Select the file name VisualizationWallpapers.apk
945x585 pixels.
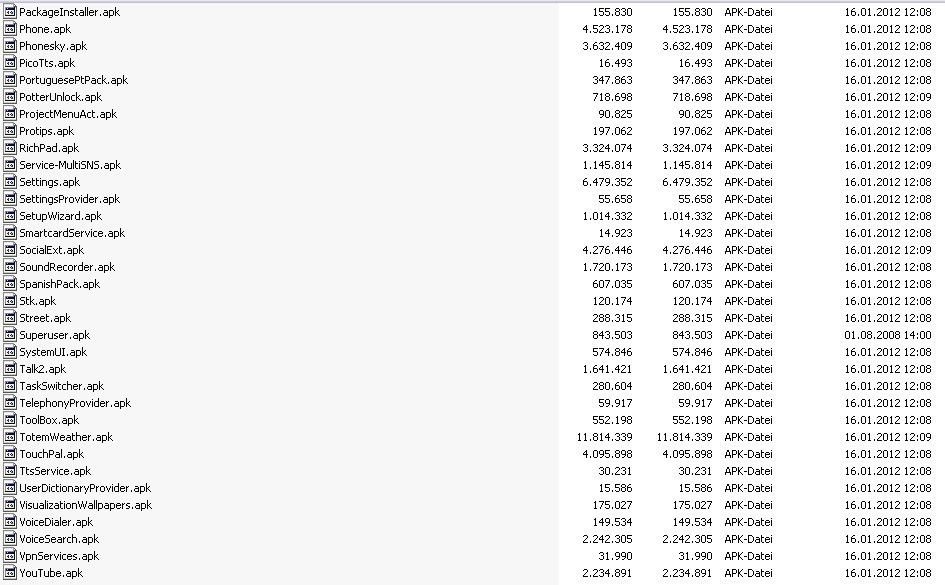point(86,505)
